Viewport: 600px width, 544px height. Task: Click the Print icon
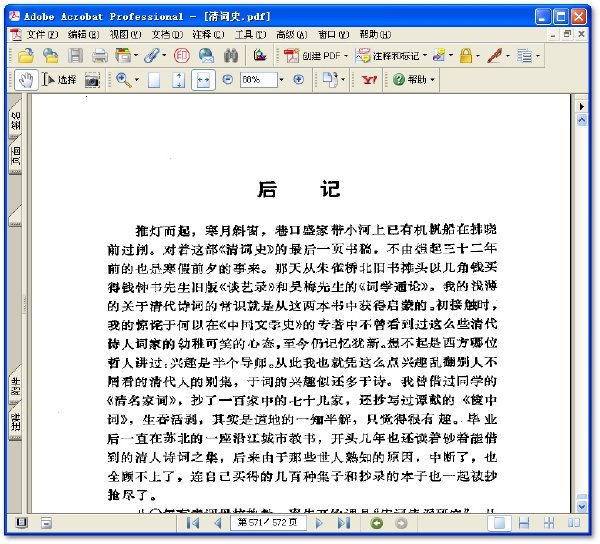[x=100, y=56]
